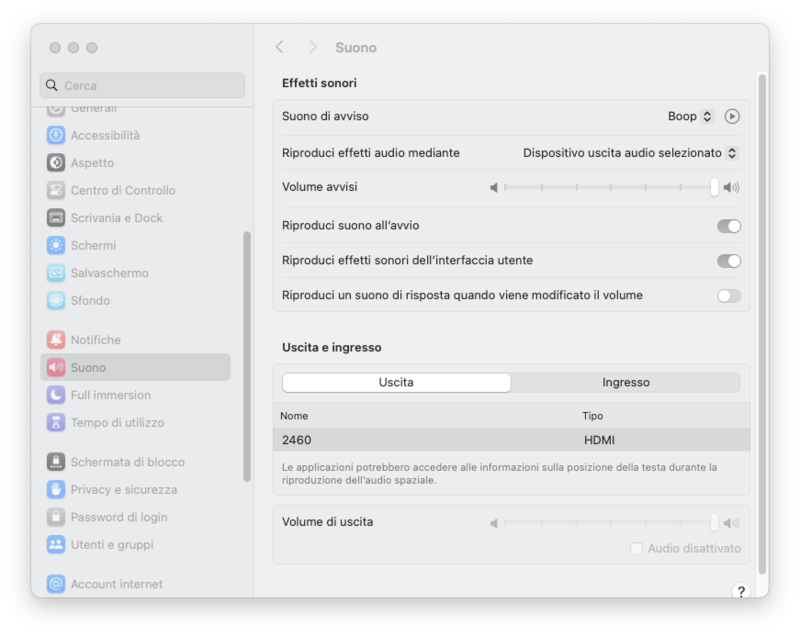Click the Tempo di utilizzo hourglass icon
This screenshot has width=800, height=636.
coord(56,422)
